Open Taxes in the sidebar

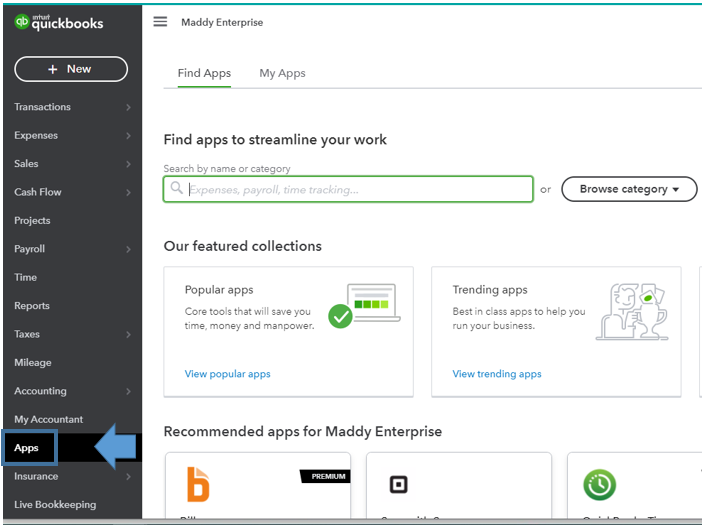(27, 334)
